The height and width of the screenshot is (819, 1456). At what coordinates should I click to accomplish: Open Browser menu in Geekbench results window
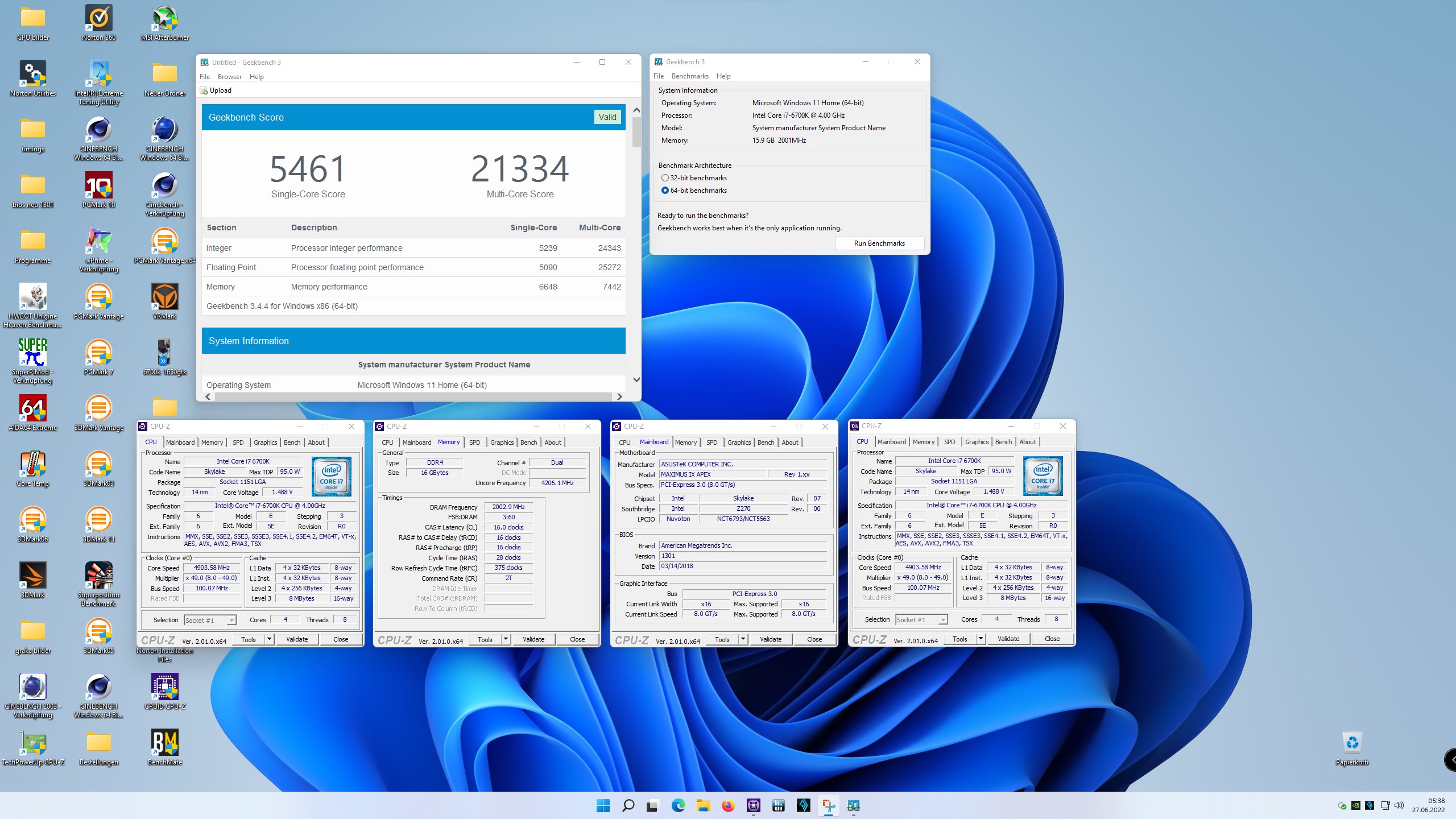[x=230, y=77]
